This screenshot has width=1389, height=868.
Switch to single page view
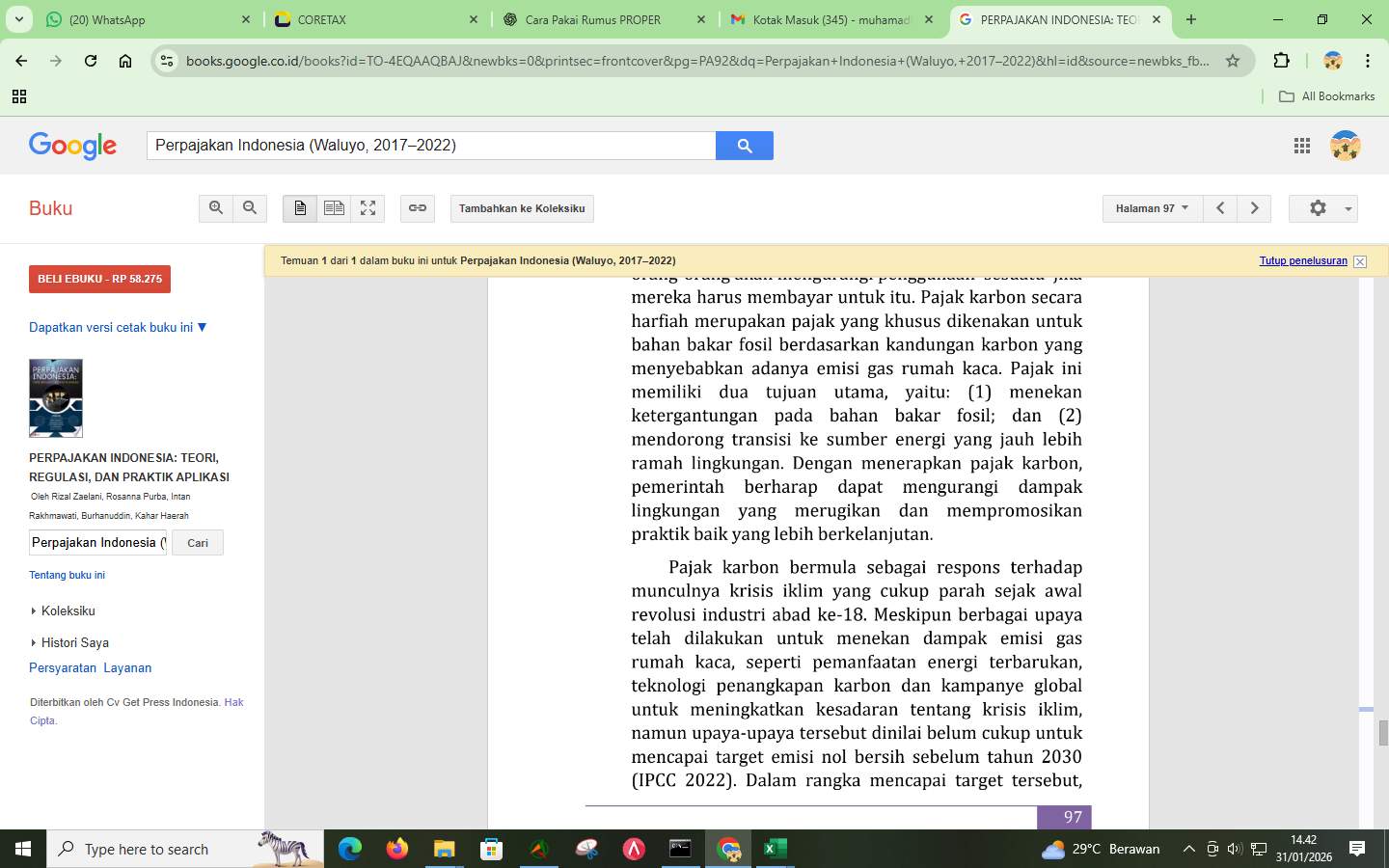(299, 208)
